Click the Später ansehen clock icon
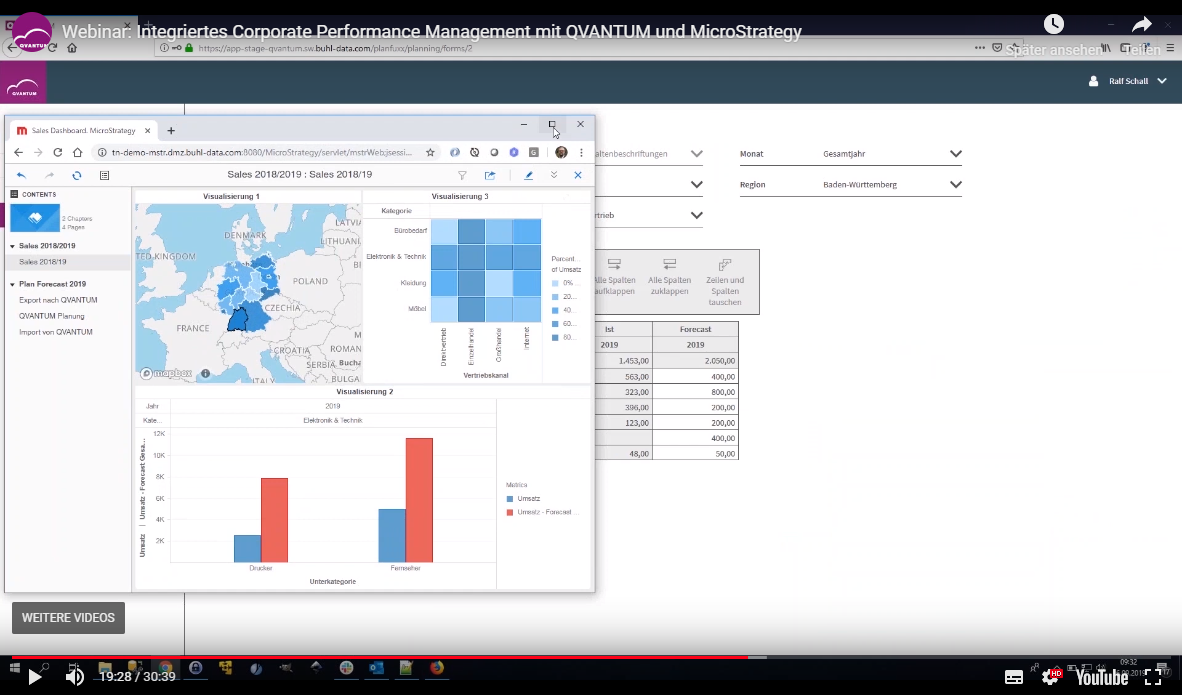Screen dimensions: 1182x696 coord(1054,24)
